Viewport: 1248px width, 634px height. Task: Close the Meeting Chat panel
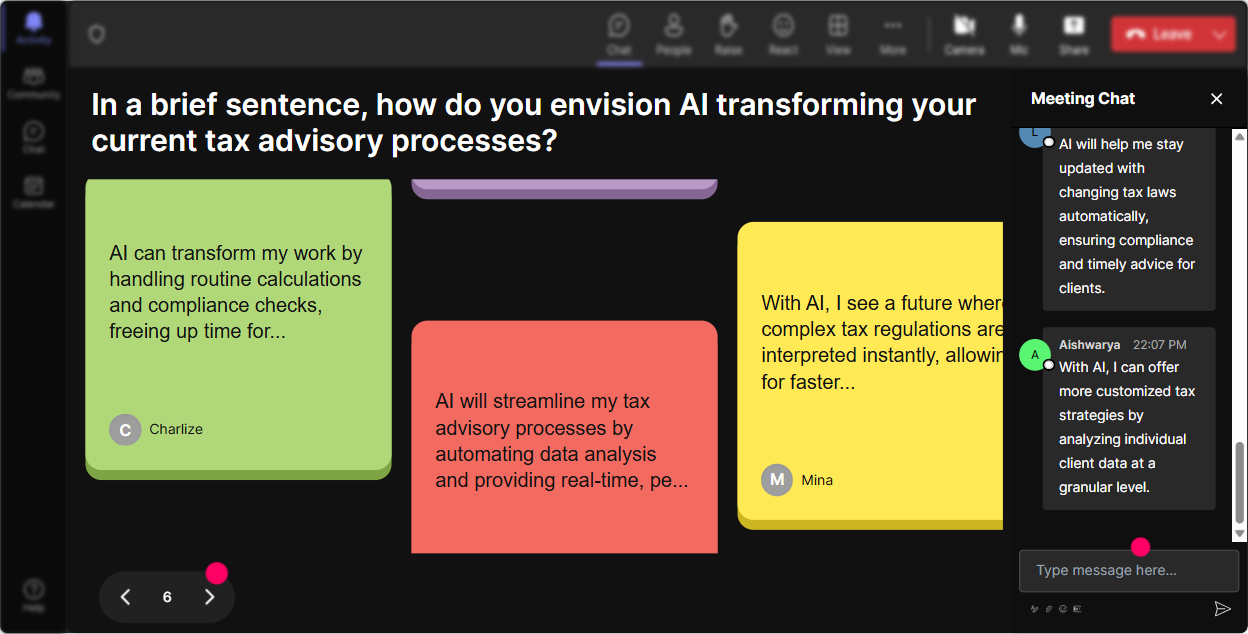1217,98
